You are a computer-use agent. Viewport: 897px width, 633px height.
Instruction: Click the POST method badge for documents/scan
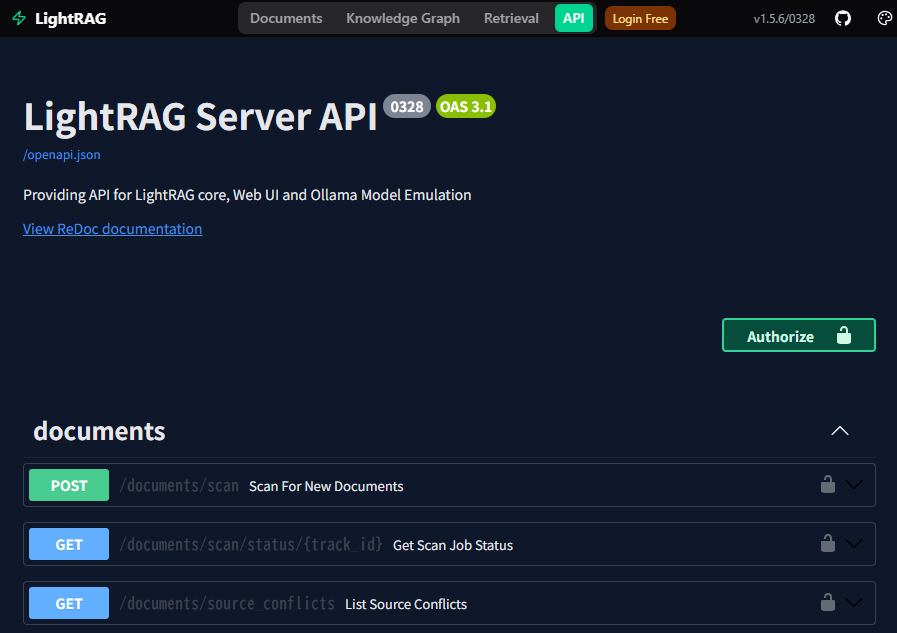click(x=69, y=485)
